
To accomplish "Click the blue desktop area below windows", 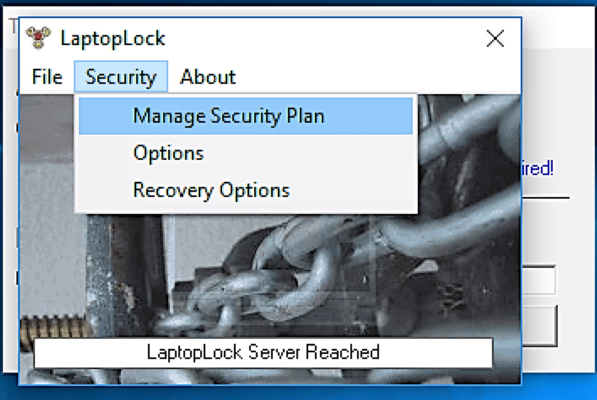I will coord(298,393).
